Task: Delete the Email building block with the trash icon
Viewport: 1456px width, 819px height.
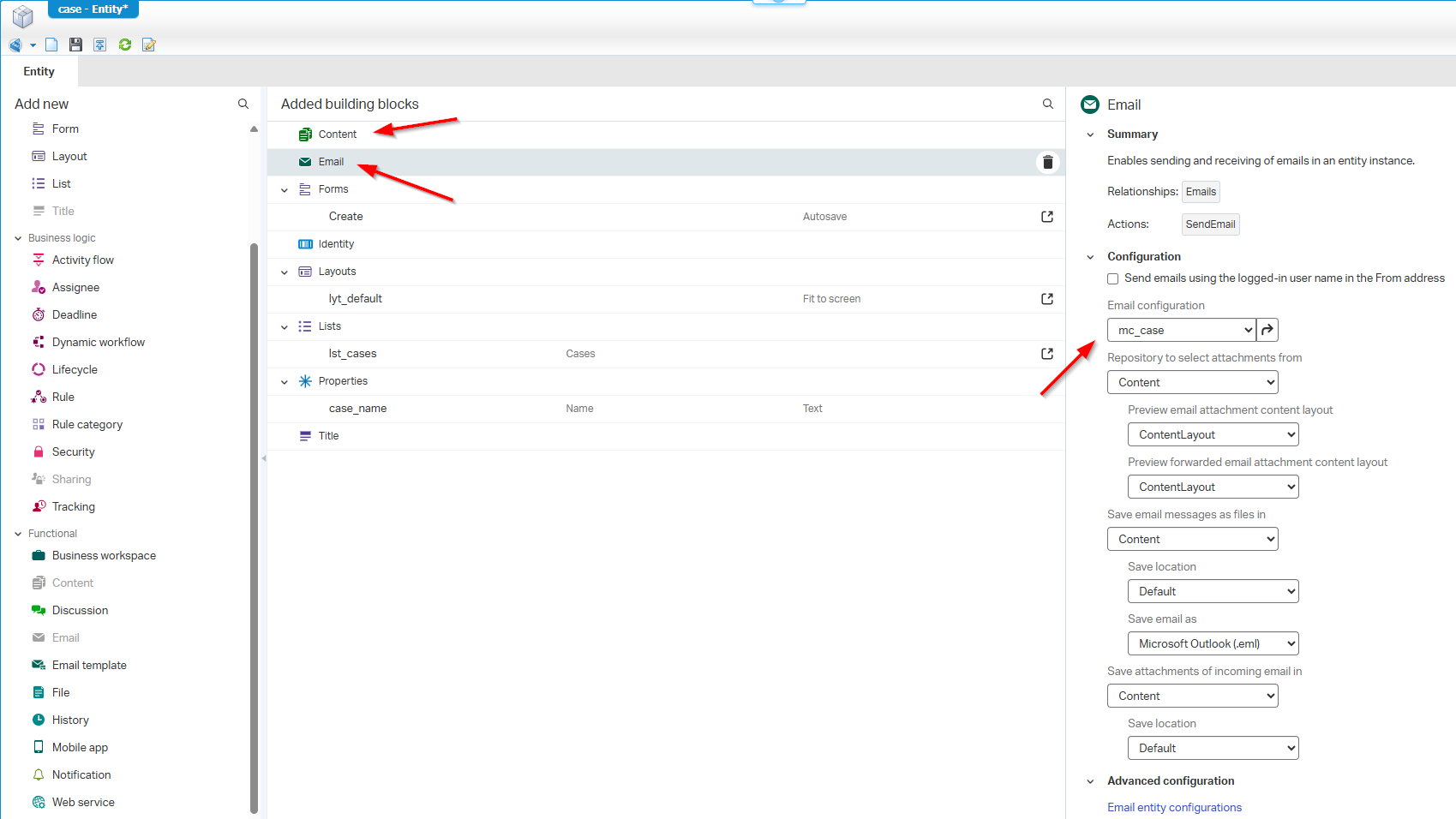Action: pyautogui.click(x=1047, y=162)
